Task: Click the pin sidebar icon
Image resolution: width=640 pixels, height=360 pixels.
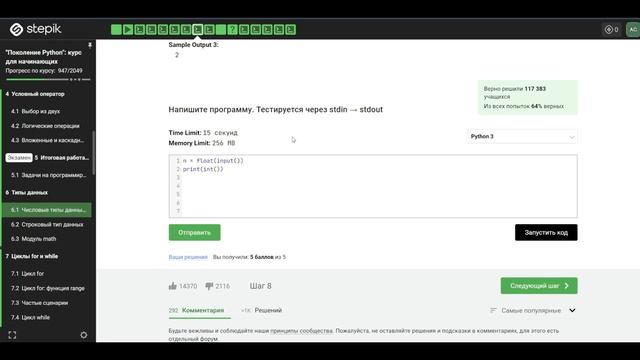Action: (x=90, y=45)
